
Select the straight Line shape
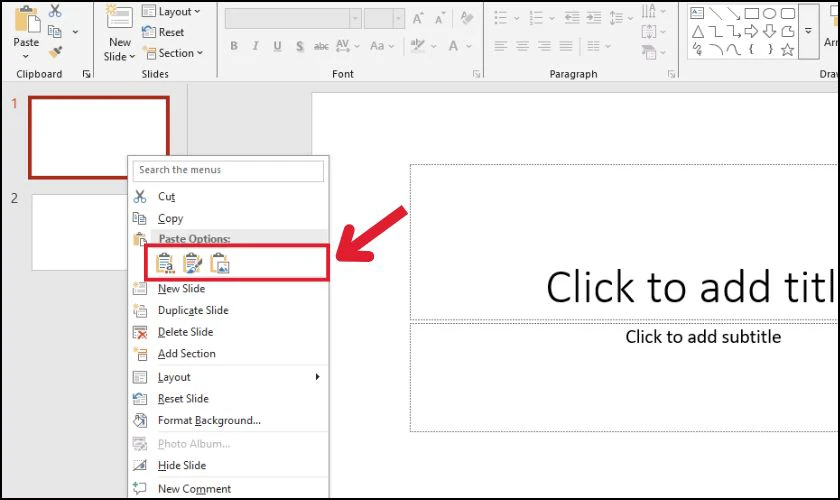click(x=715, y=13)
